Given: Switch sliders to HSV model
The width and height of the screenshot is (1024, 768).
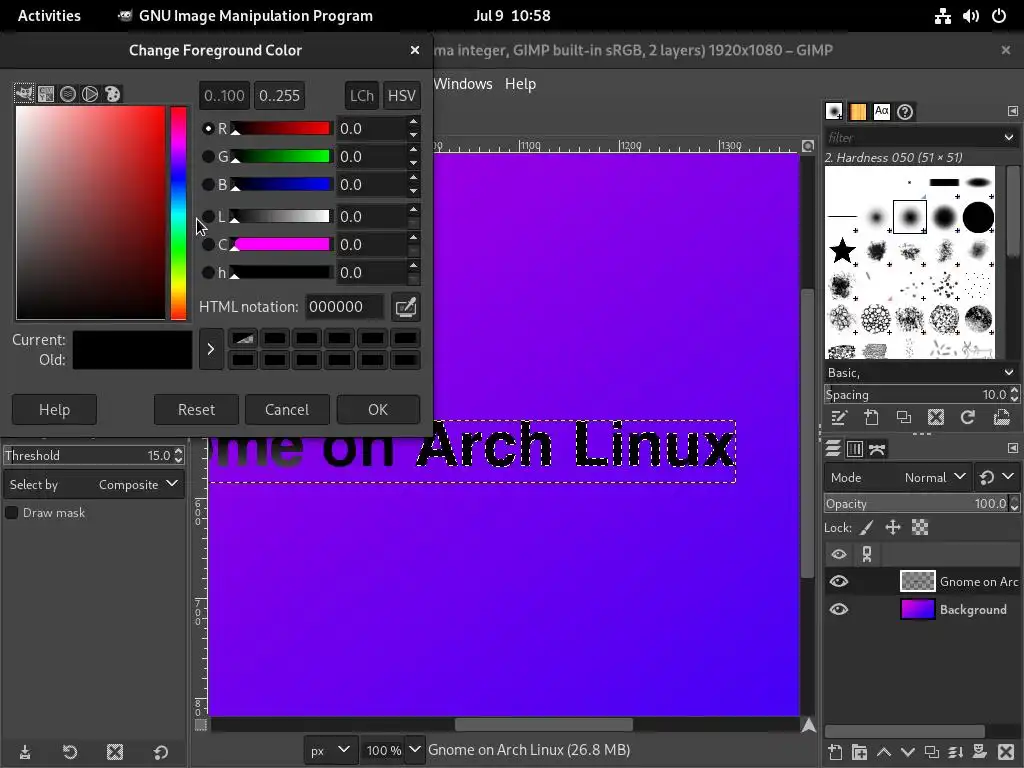Looking at the screenshot, I should click(x=402, y=95).
